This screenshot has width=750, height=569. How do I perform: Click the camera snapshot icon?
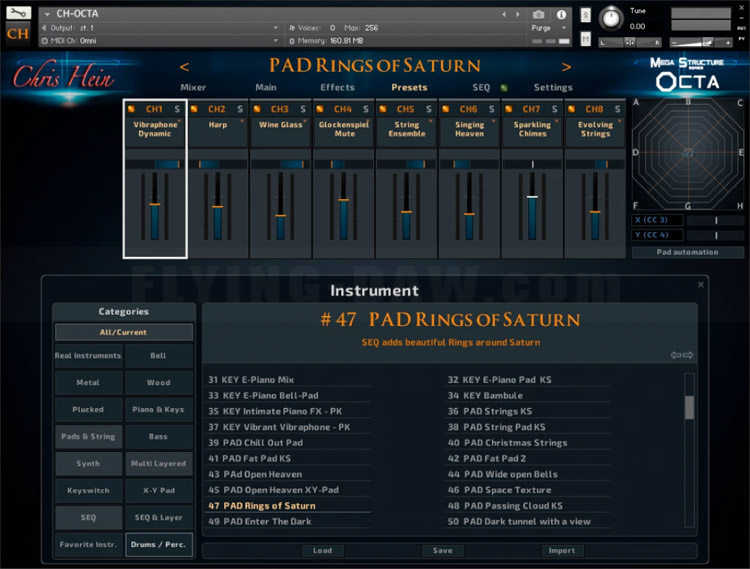(538, 15)
